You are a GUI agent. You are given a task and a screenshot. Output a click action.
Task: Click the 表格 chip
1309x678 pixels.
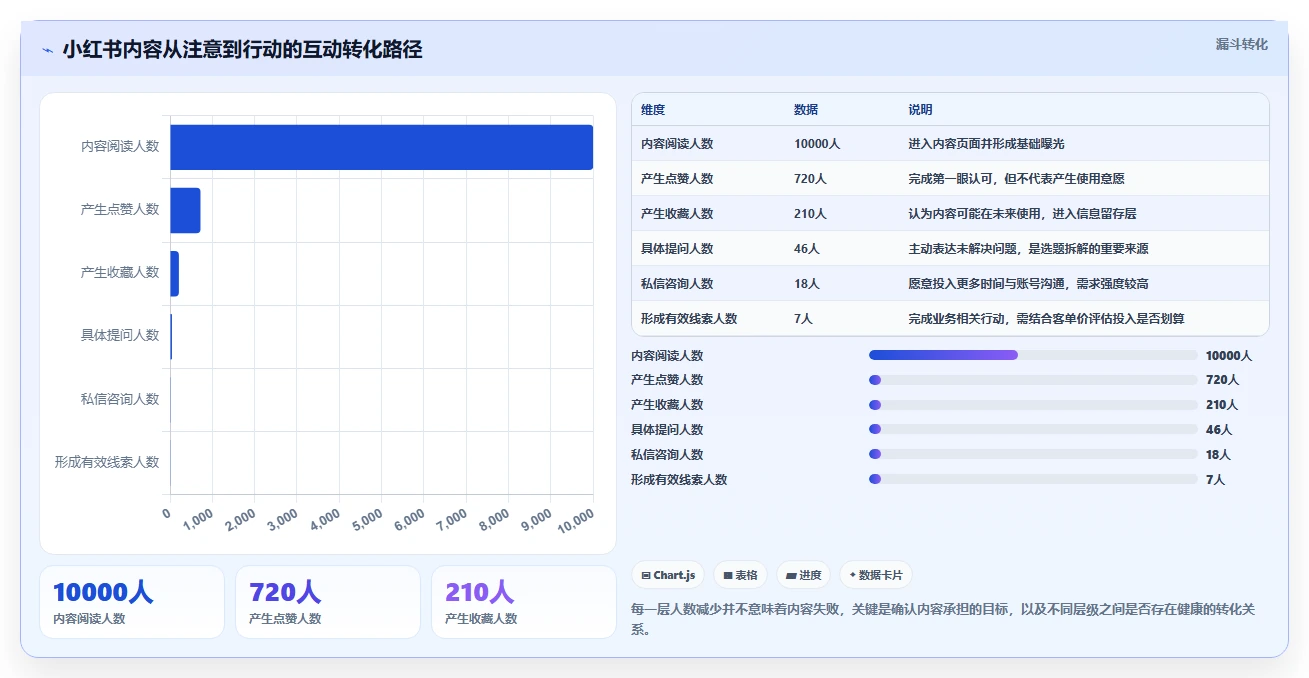click(x=740, y=575)
